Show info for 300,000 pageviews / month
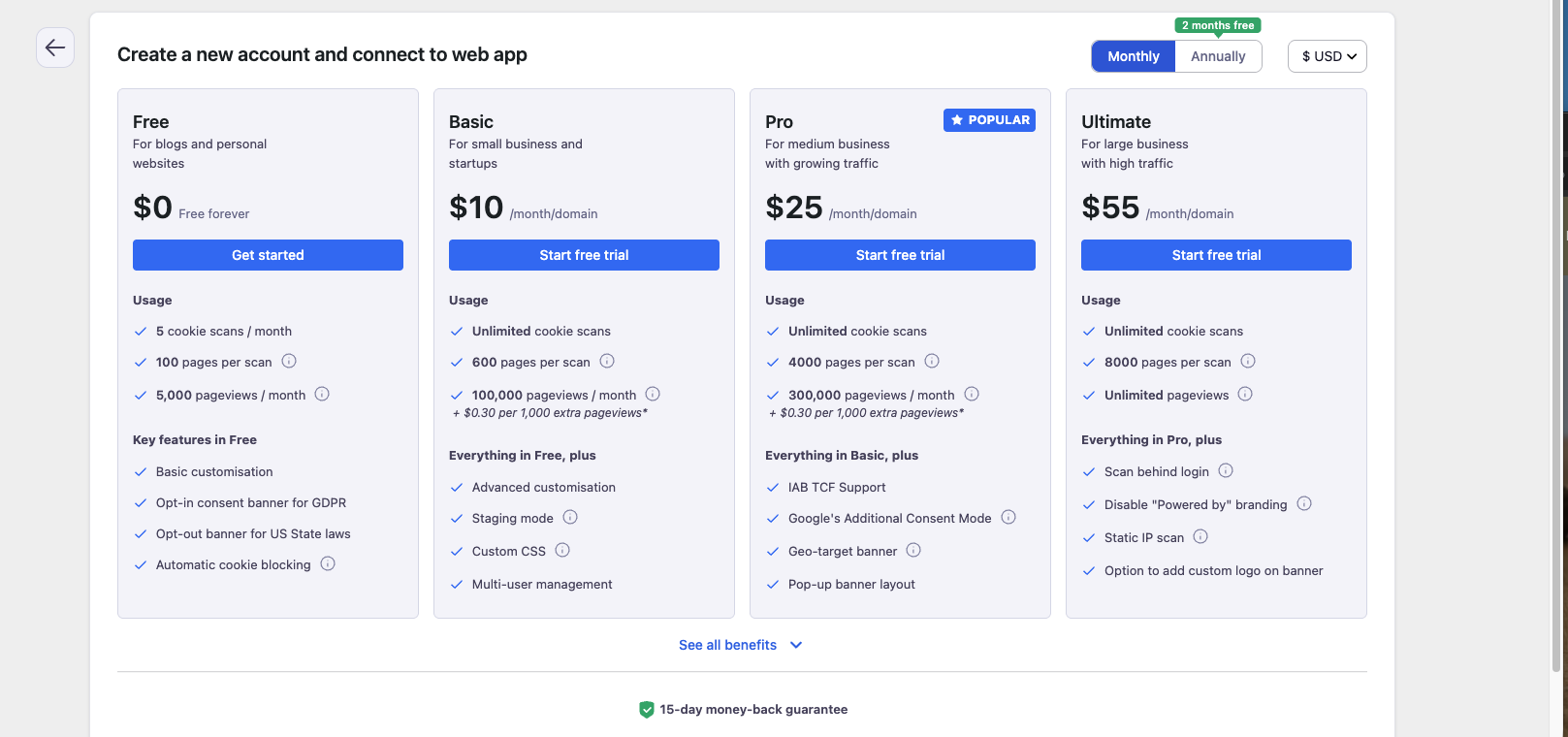 click(972, 394)
